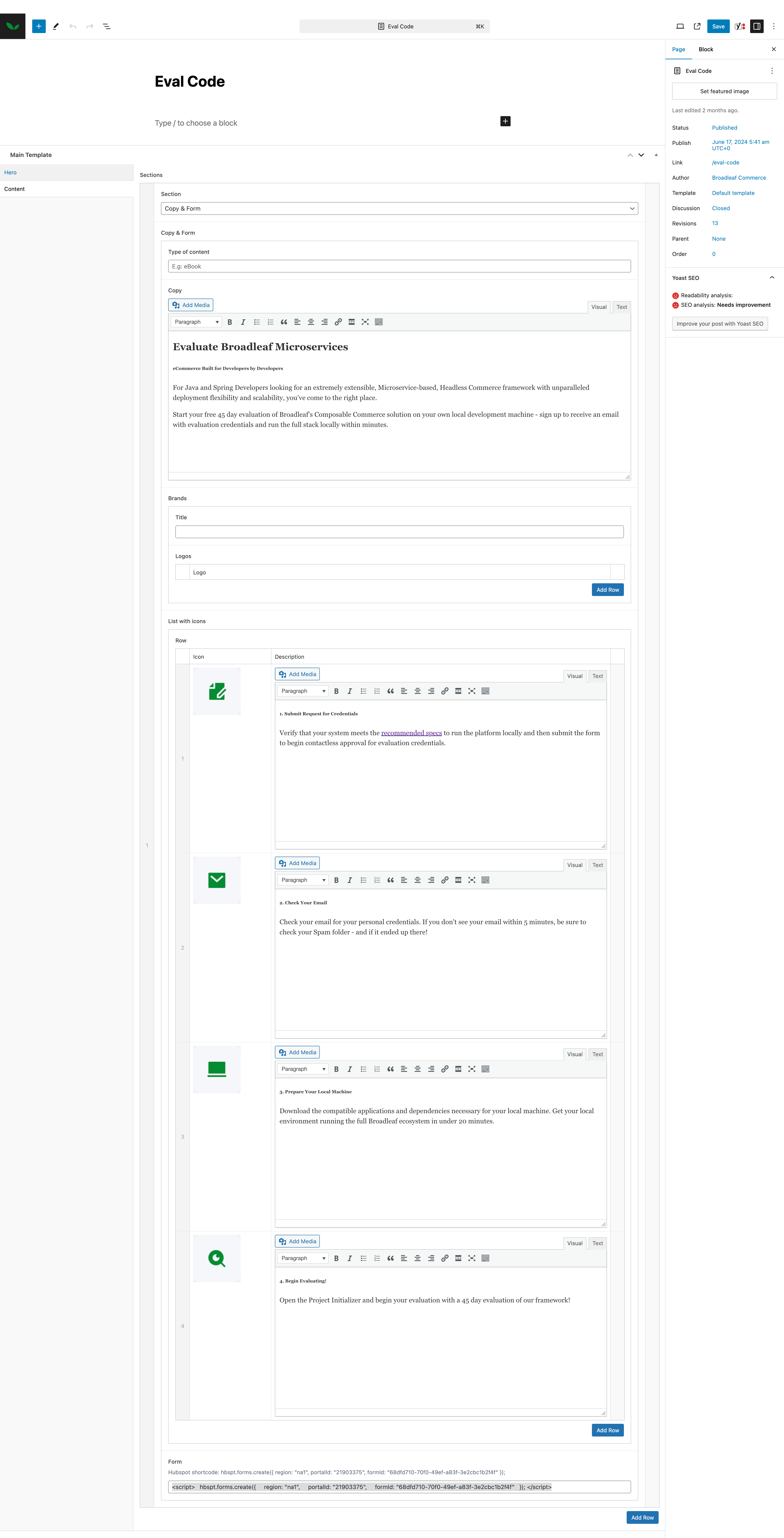
Task: Click the black add block plus button
Action: click(505, 121)
